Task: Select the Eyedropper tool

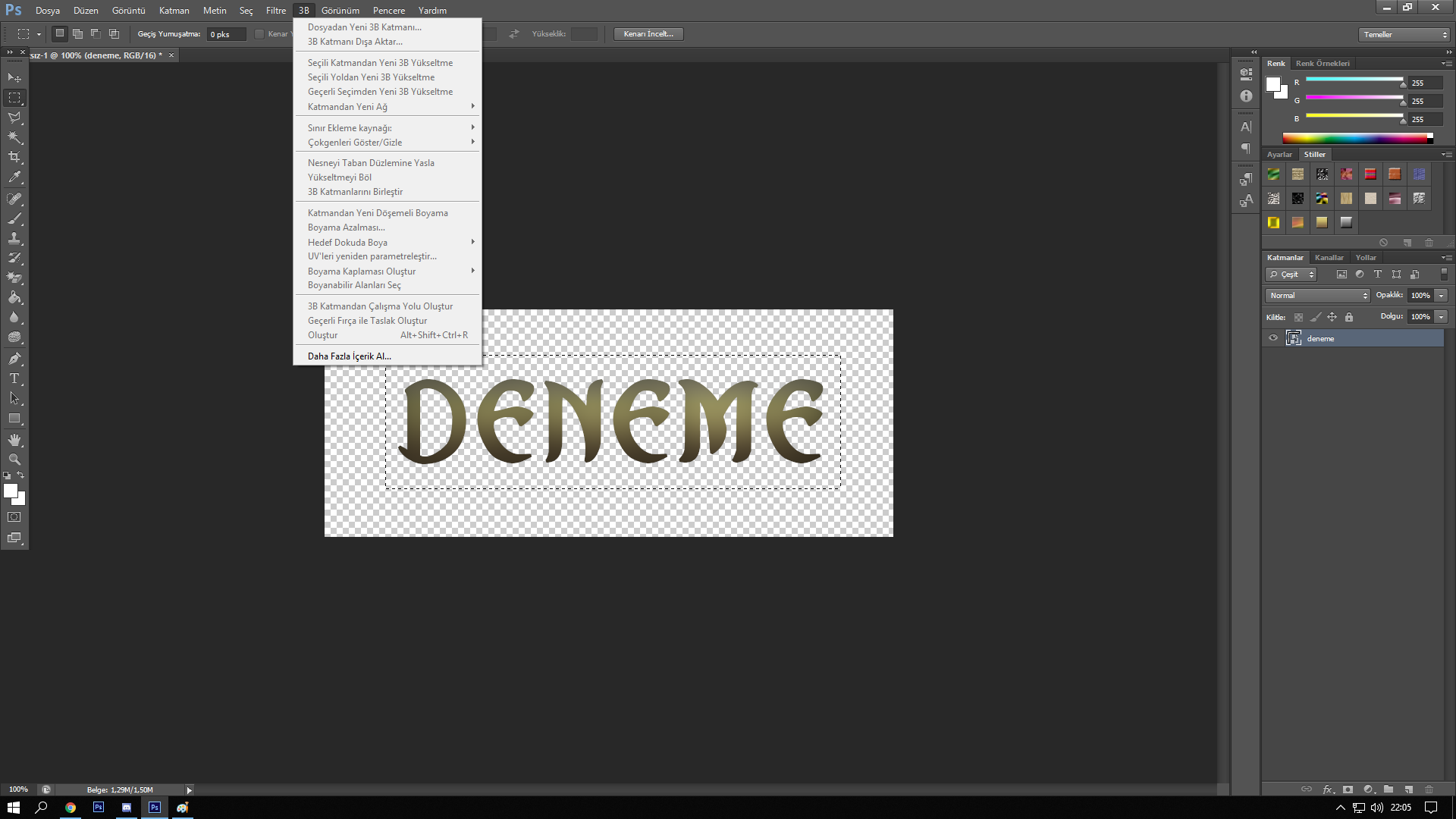Action: (x=14, y=177)
